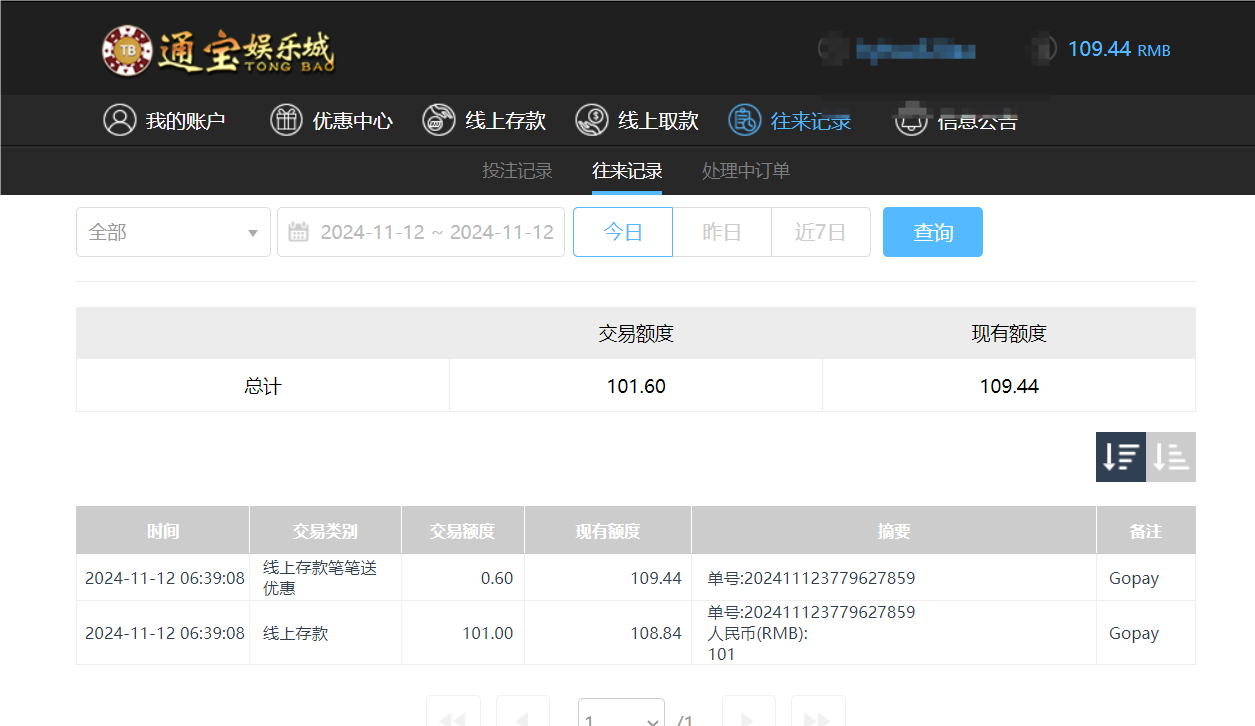Viewport: 1255px width, 726px height.
Task: Click the calendar icon beside the date range
Action: coord(297,231)
